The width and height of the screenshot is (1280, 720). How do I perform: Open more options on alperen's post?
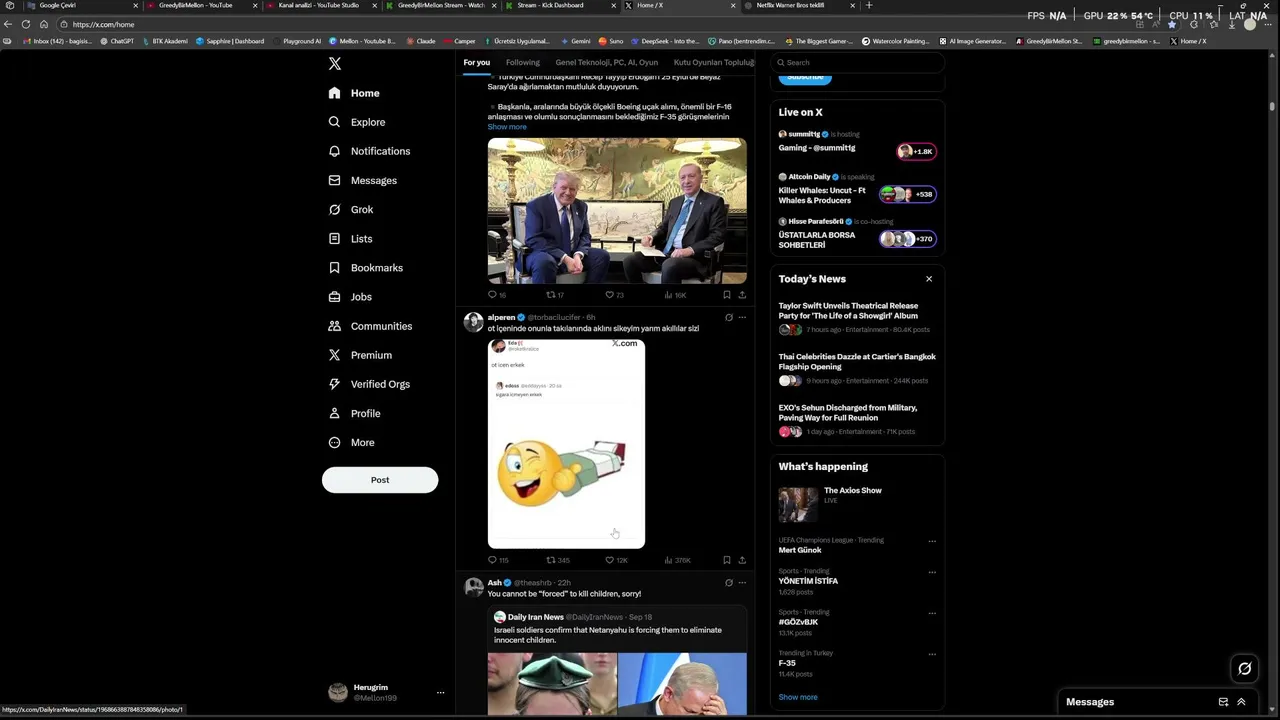pos(742,317)
